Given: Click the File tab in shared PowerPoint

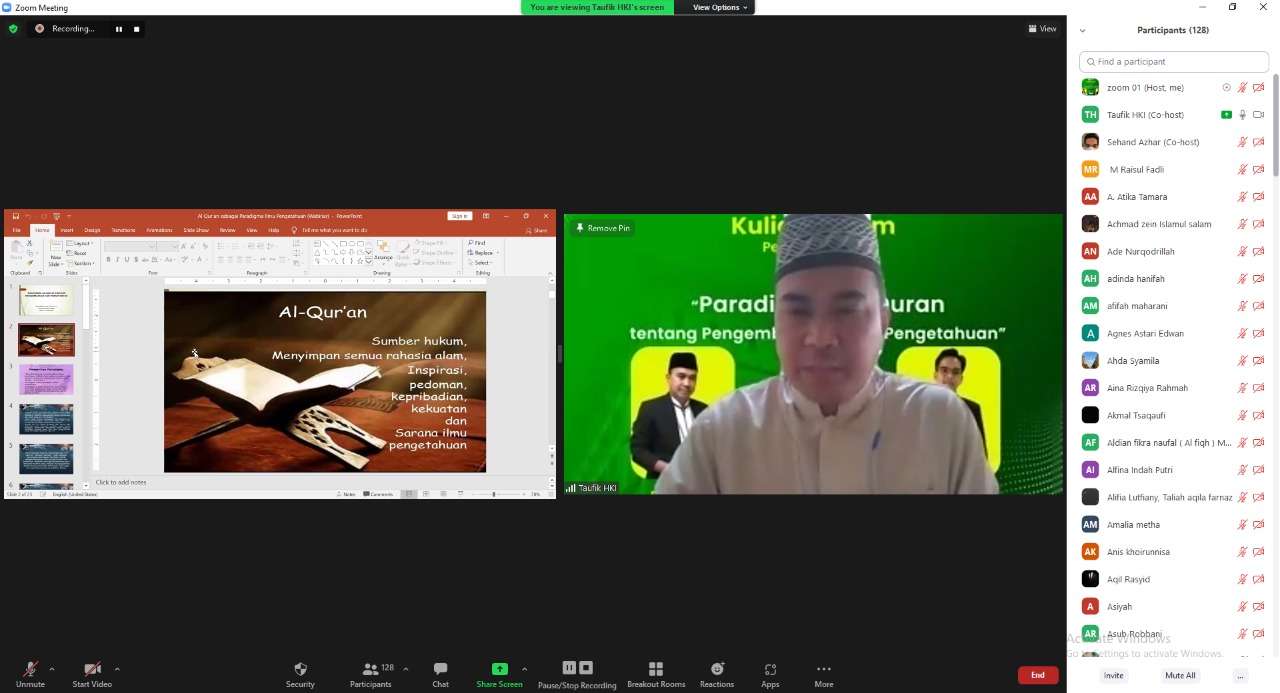Looking at the screenshot, I should coord(17,230).
